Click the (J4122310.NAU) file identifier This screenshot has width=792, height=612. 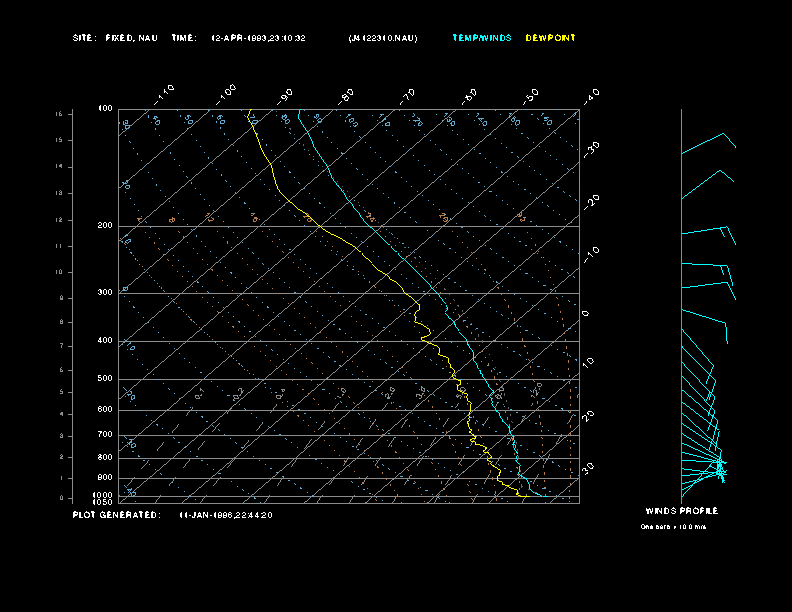(383, 38)
